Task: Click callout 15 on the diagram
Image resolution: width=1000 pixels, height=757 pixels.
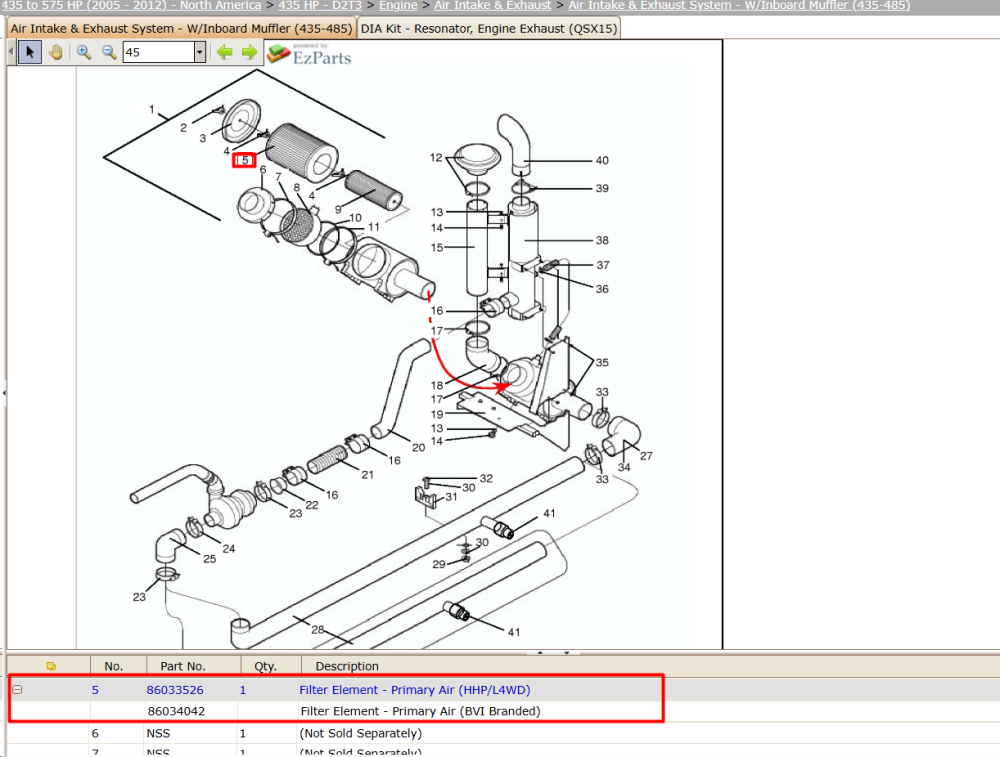Action: (437, 247)
